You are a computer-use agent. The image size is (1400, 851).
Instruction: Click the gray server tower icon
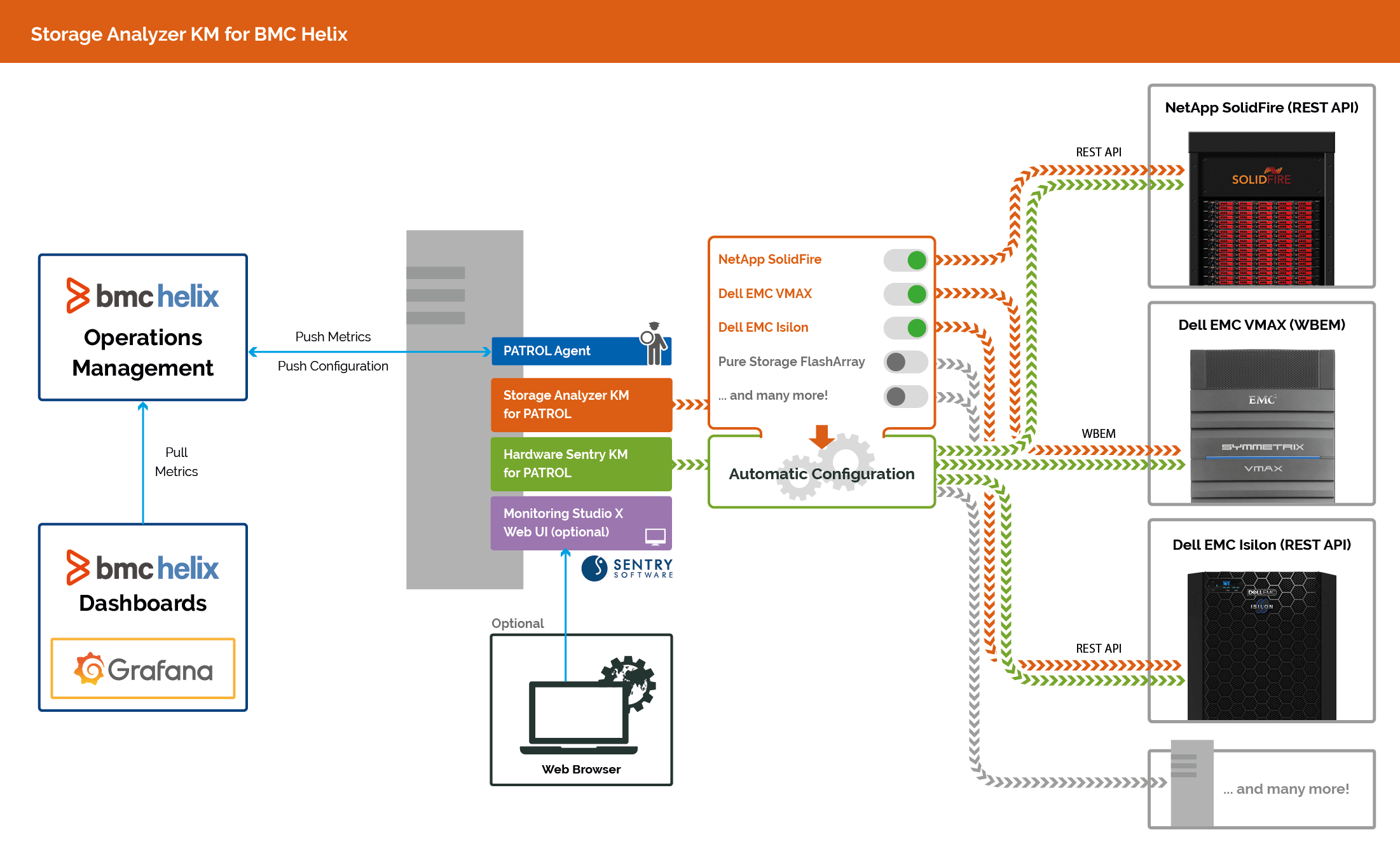(x=465, y=409)
